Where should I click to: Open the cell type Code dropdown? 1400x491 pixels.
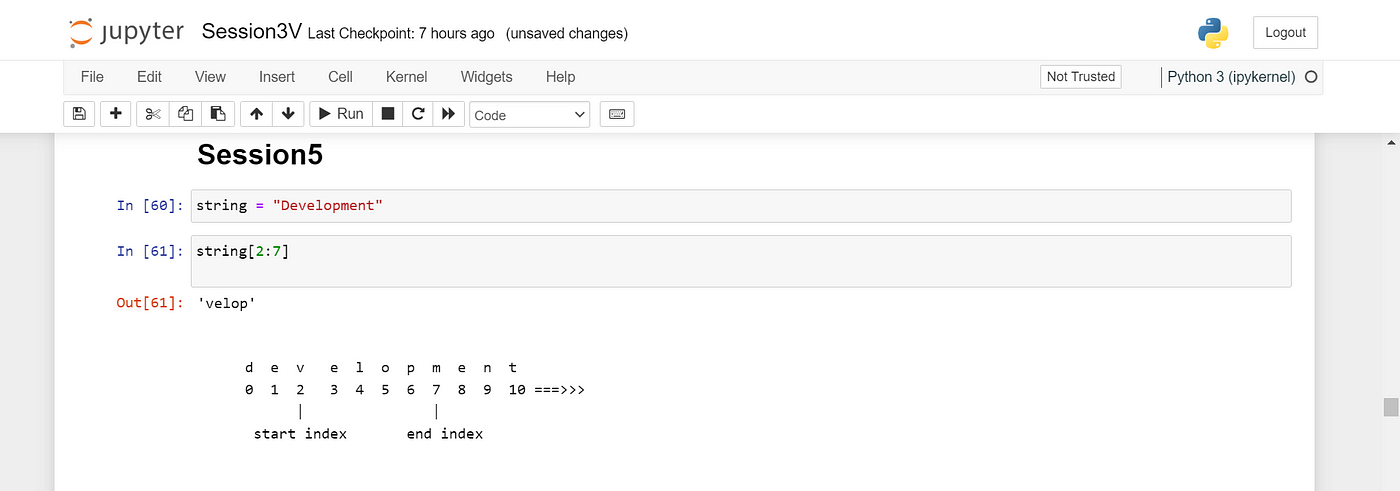click(x=530, y=115)
